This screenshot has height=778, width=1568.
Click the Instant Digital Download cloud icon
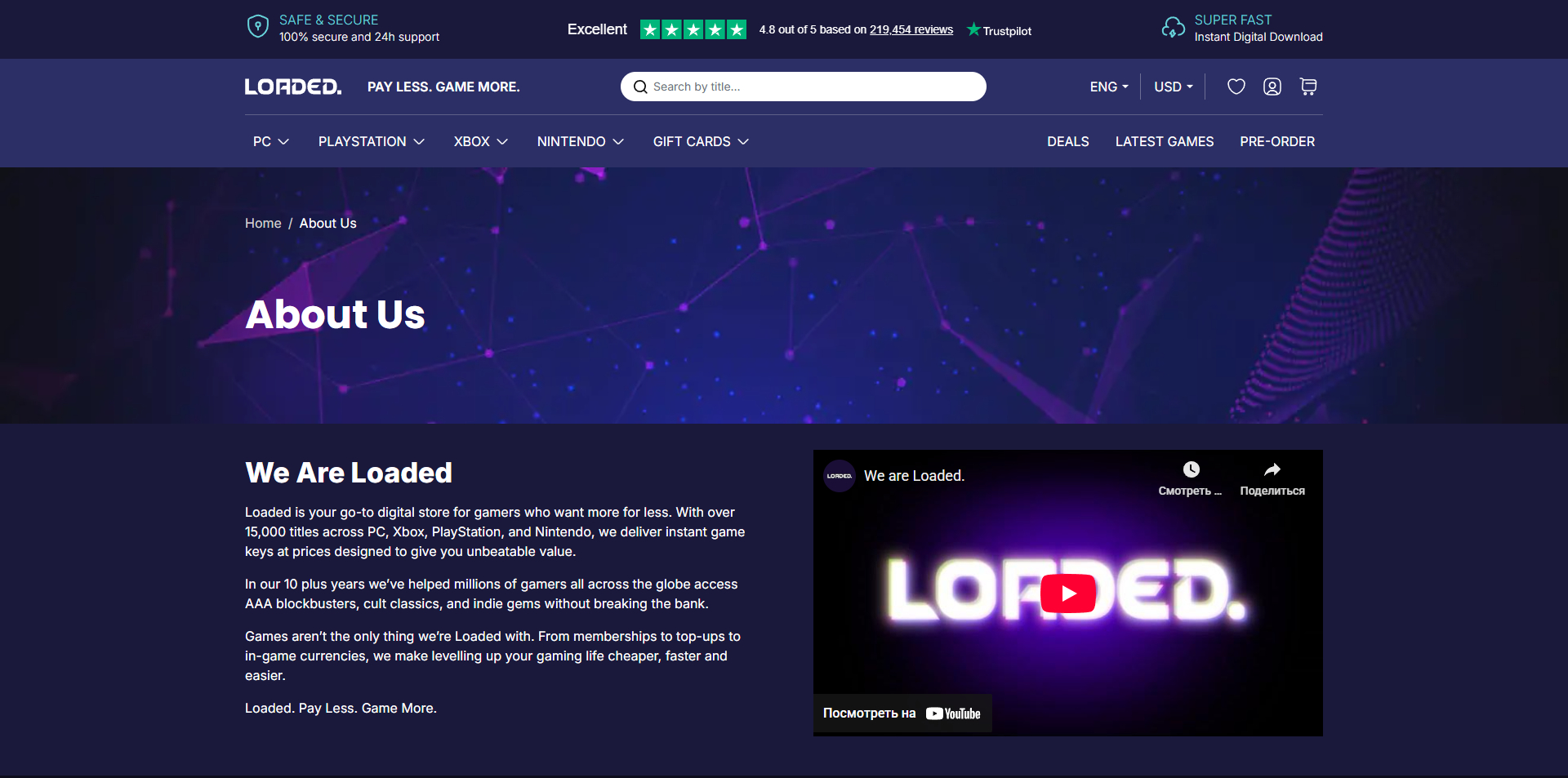(1174, 27)
